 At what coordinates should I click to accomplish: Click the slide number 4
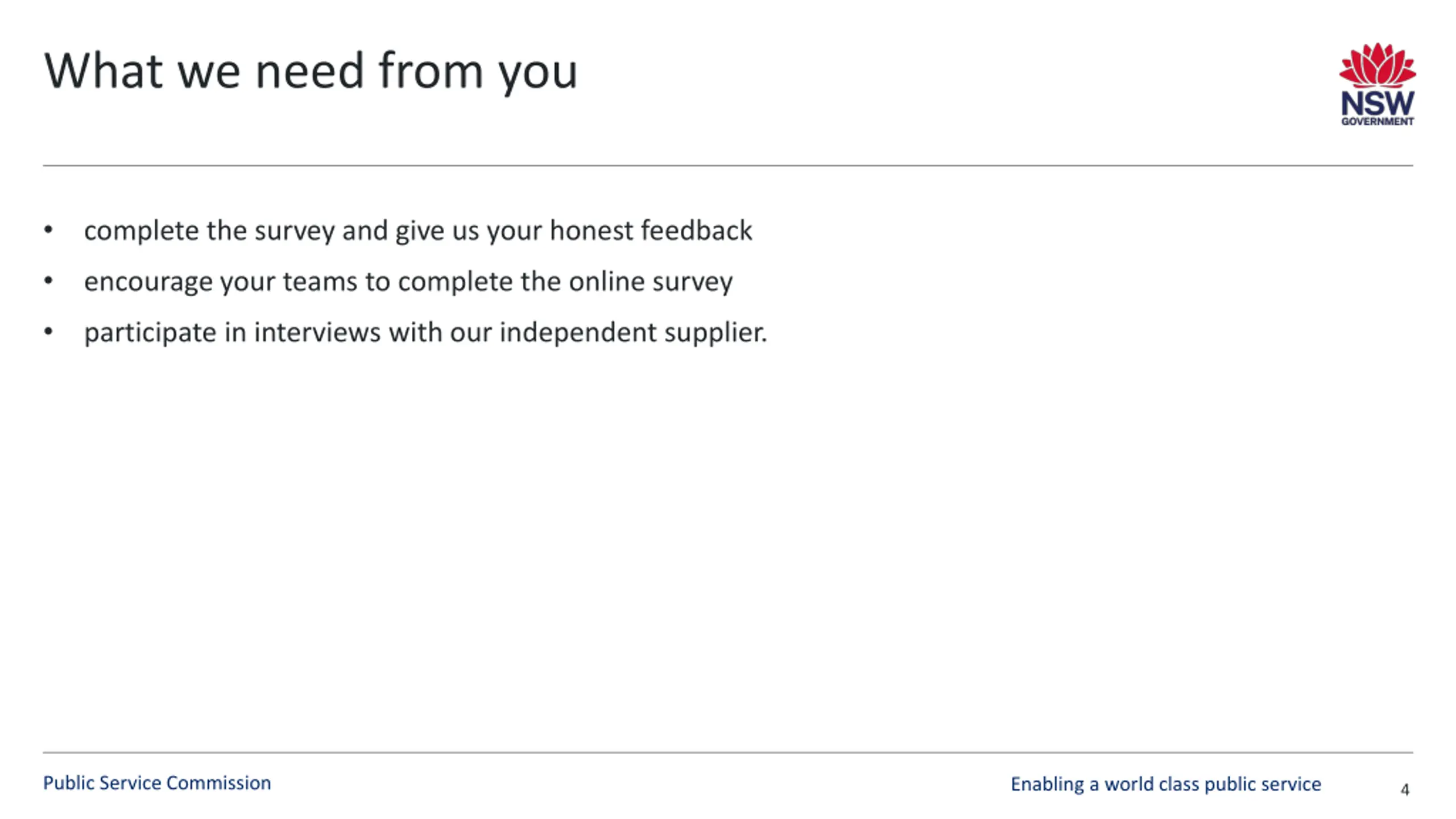point(1405,789)
